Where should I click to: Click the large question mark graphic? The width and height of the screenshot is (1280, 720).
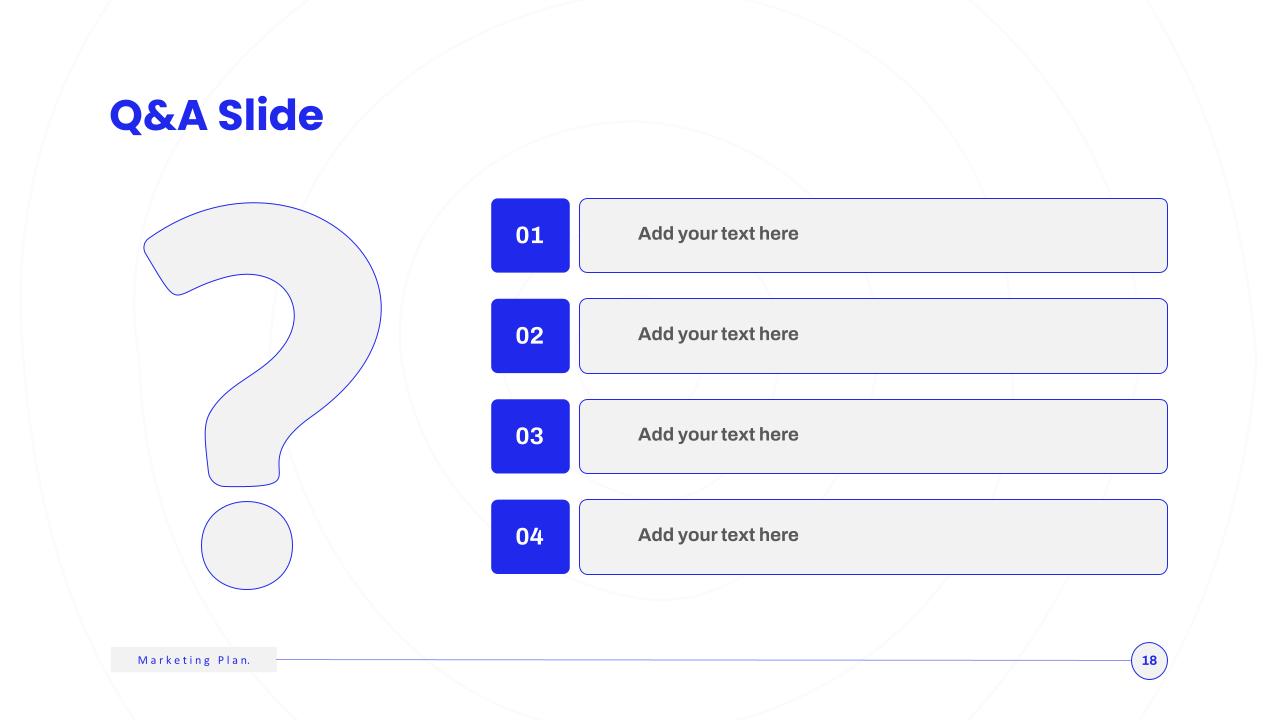pos(262,395)
